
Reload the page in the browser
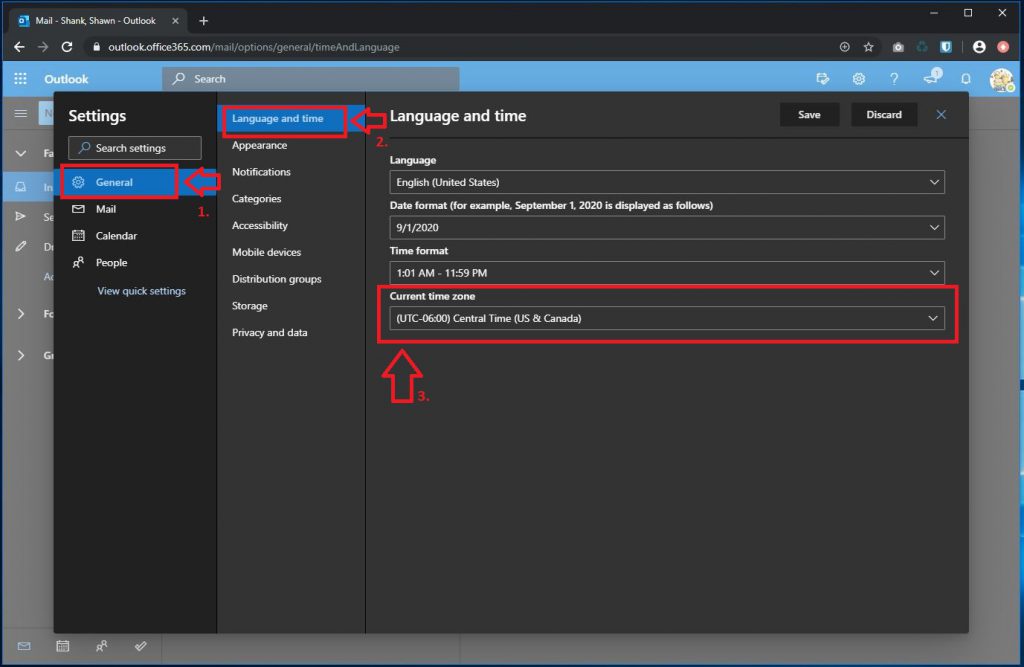click(x=67, y=47)
